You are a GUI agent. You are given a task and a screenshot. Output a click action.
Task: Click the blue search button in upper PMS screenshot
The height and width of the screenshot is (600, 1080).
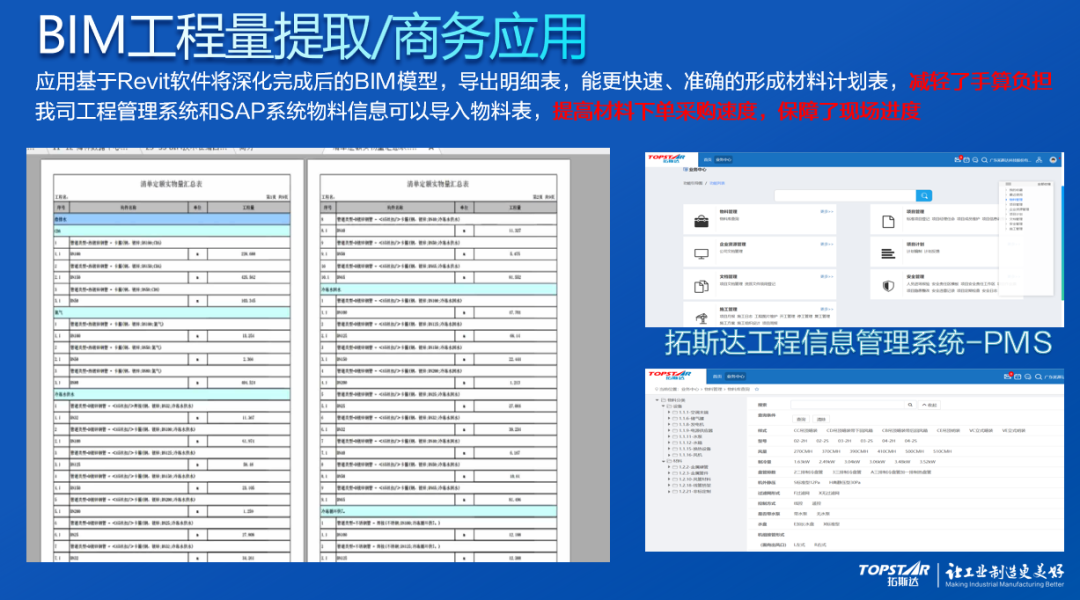tap(924, 196)
